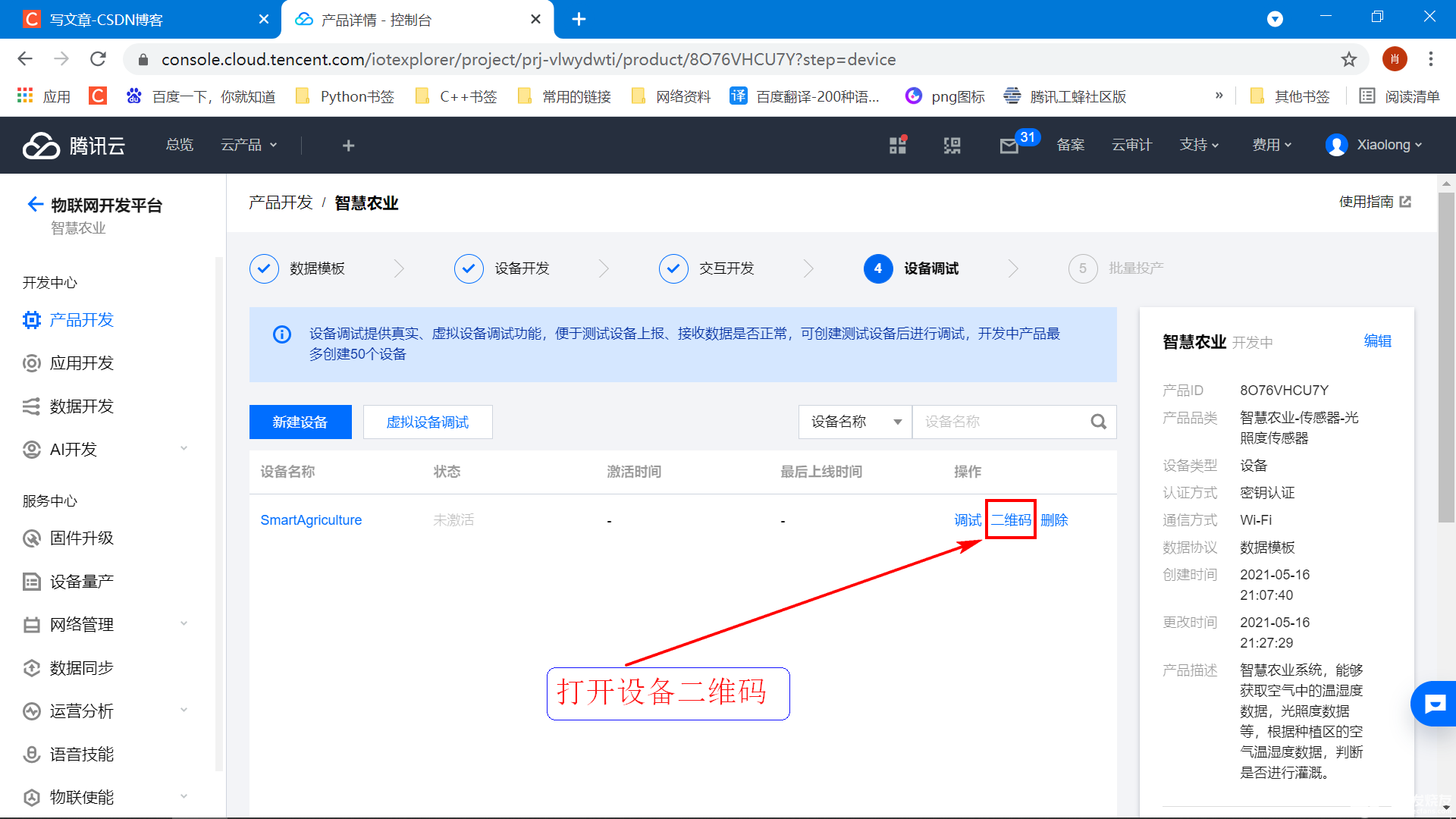Viewport: 1456px width, 819px height.
Task: Open SmartAgriculture device link
Action: 311,520
